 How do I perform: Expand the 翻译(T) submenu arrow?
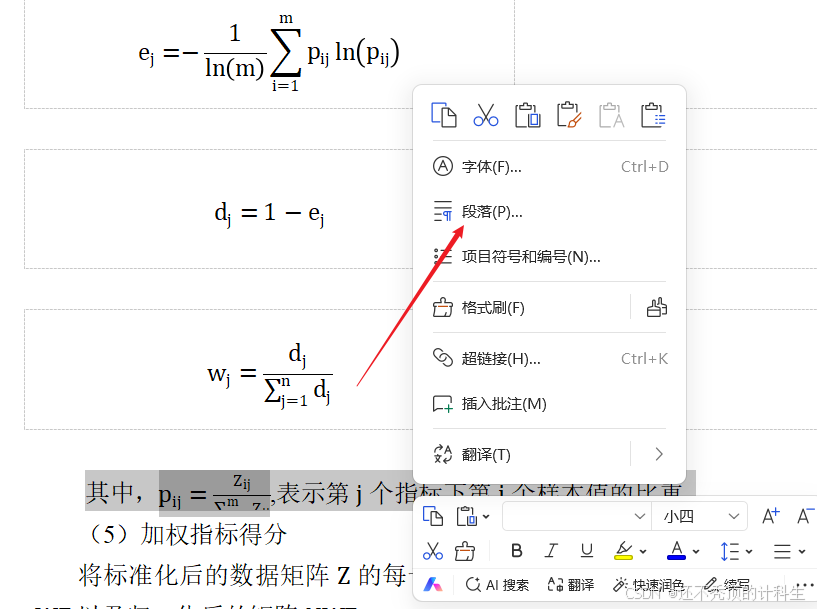659,454
